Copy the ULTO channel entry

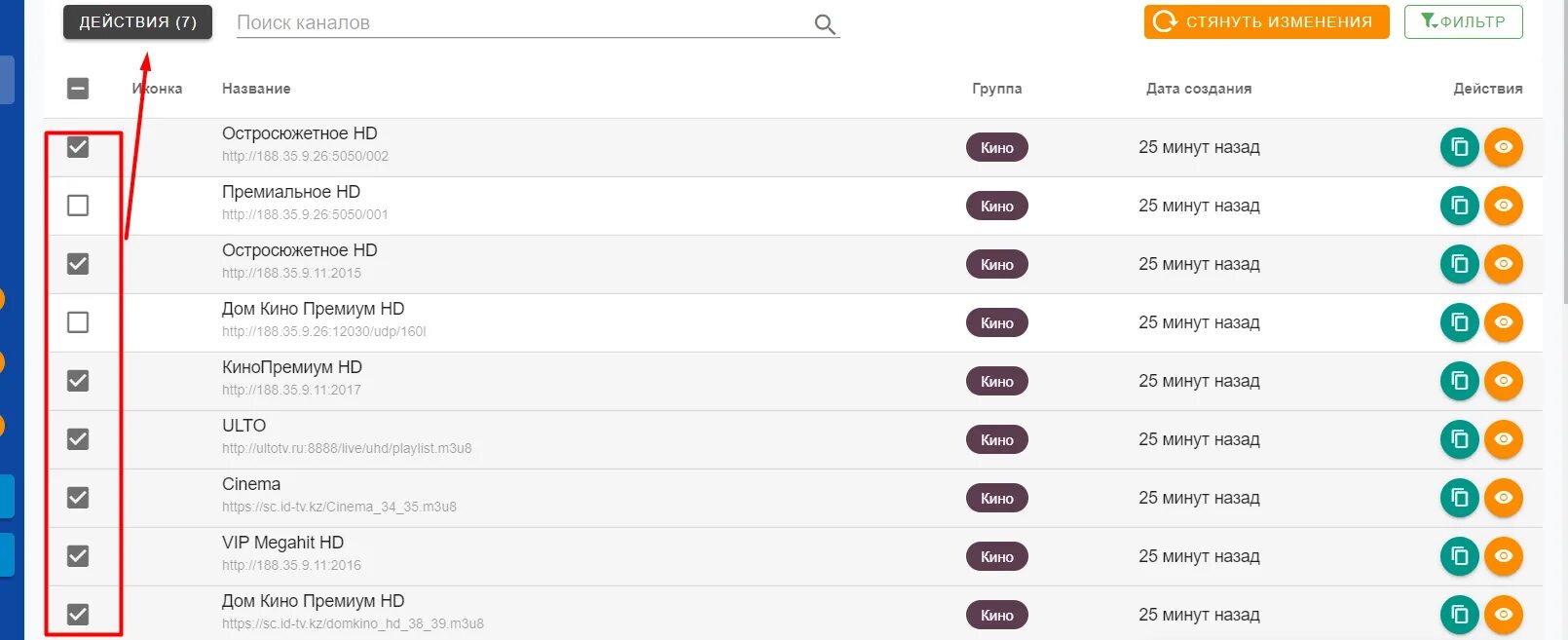pos(1459,439)
